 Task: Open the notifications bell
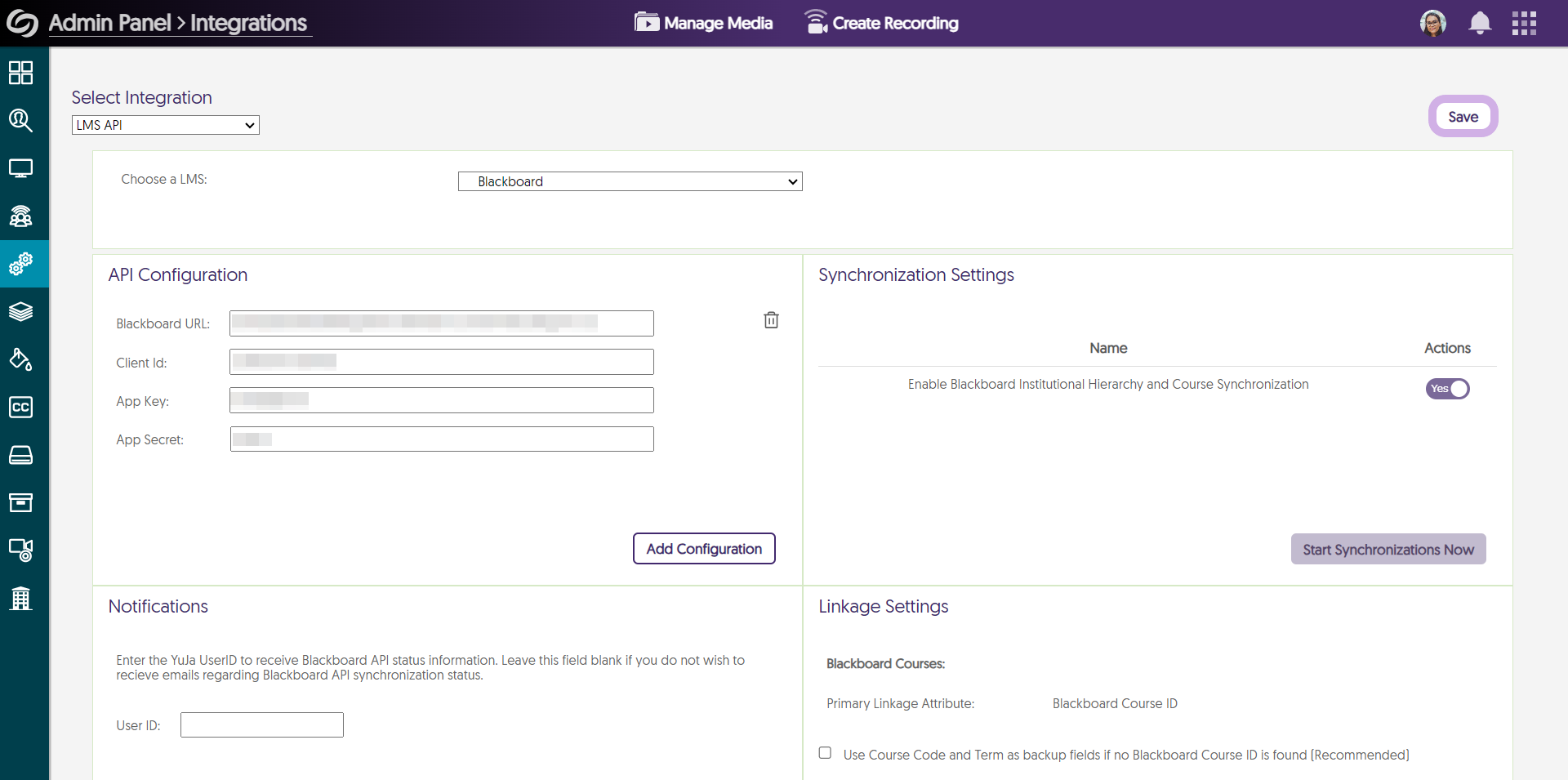[x=1480, y=23]
